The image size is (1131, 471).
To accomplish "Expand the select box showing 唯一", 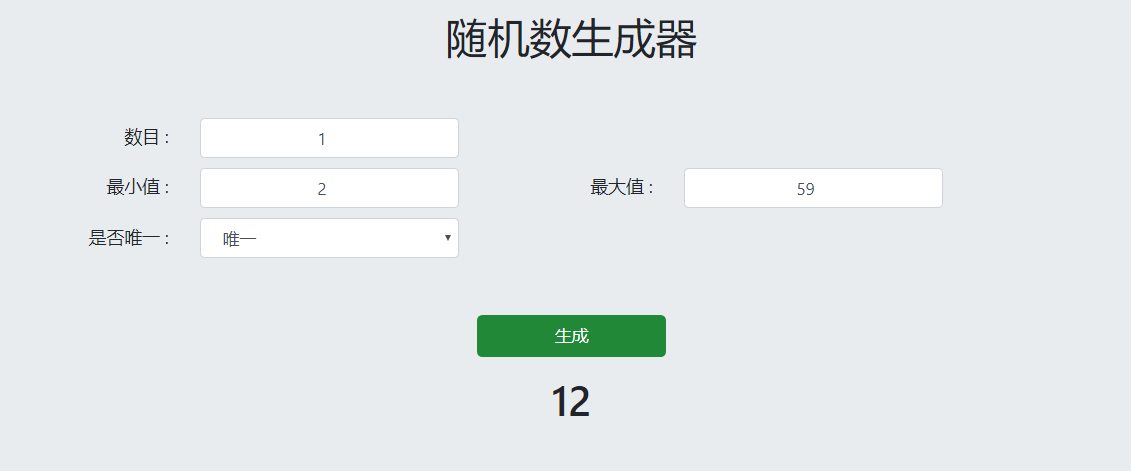I will [x=329, y=238].
